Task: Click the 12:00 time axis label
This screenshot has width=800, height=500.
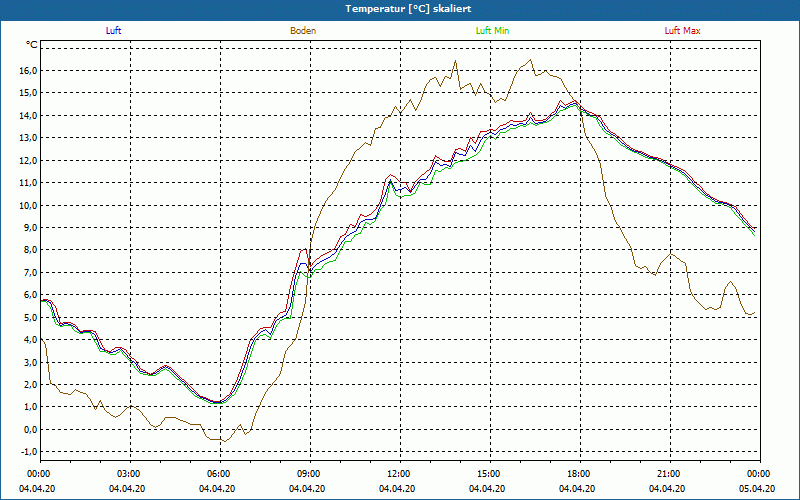Action: tap(399, 474)
